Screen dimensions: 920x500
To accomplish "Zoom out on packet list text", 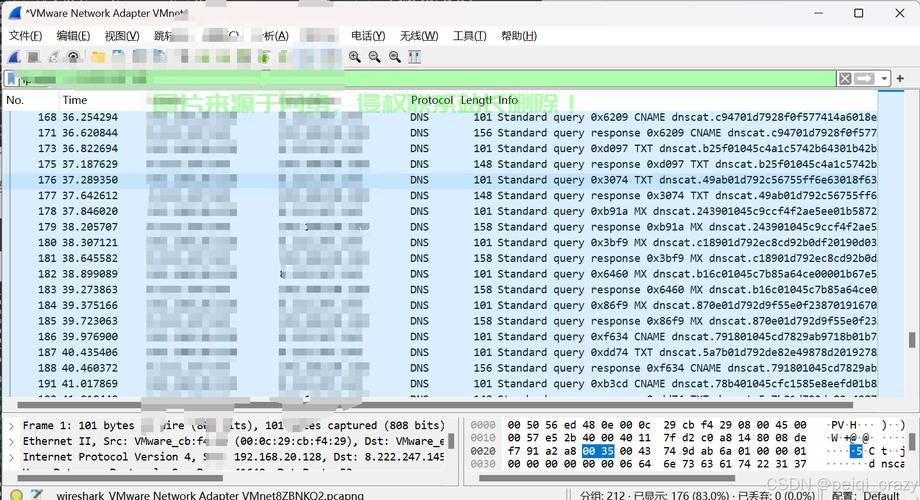I will pyautogui.click(x=374, y=57).
